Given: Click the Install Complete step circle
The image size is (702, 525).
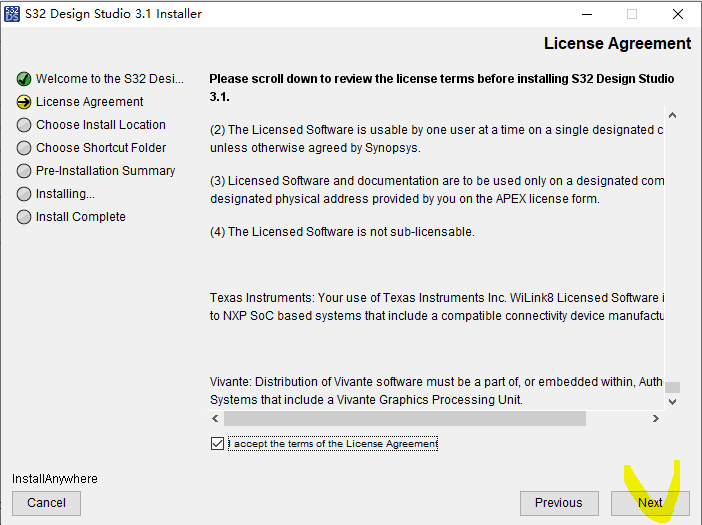Looking at the screenshot, I should [24, 217].
